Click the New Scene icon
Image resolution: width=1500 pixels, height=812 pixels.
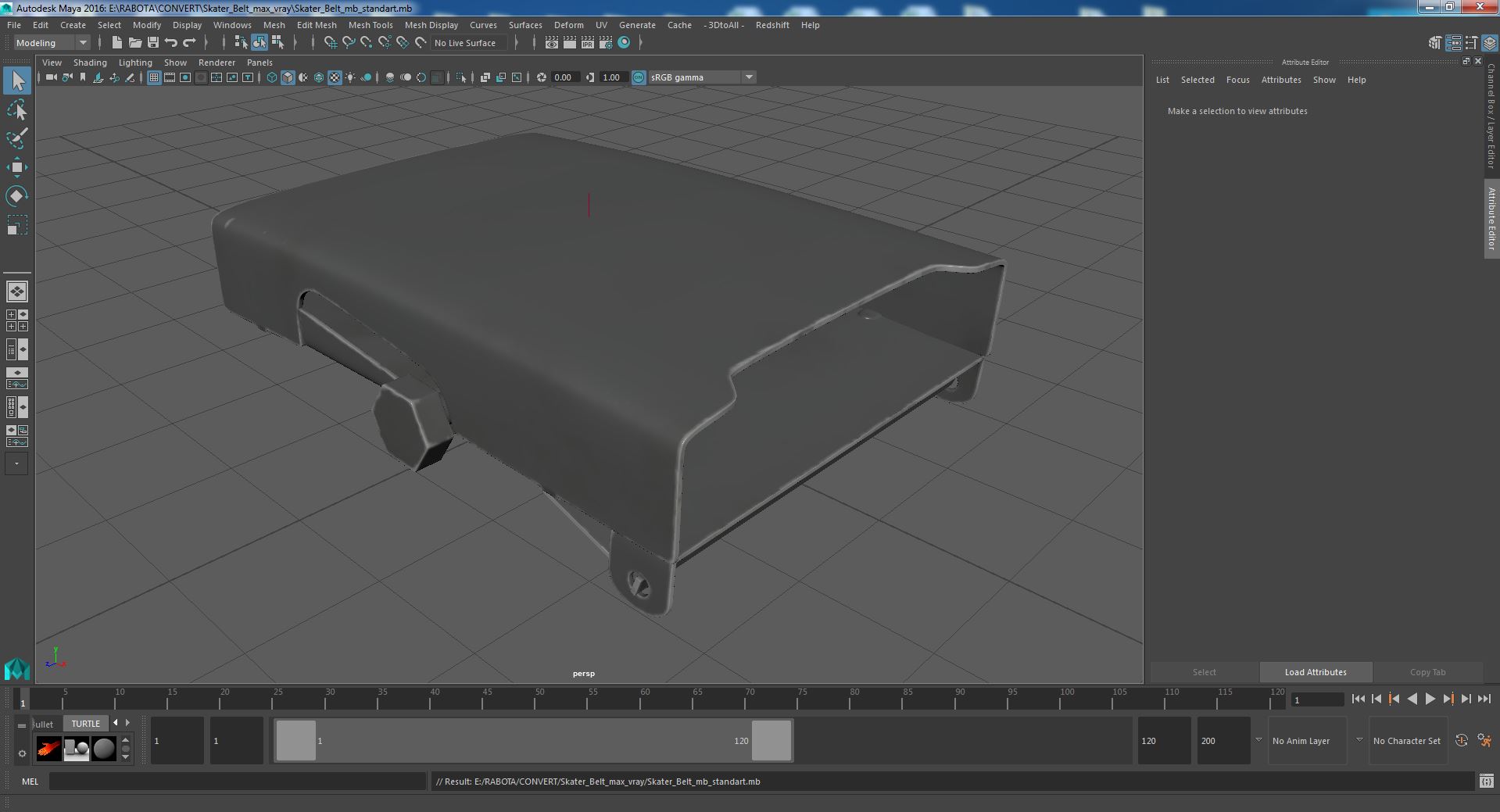click(x=116, y=43)
